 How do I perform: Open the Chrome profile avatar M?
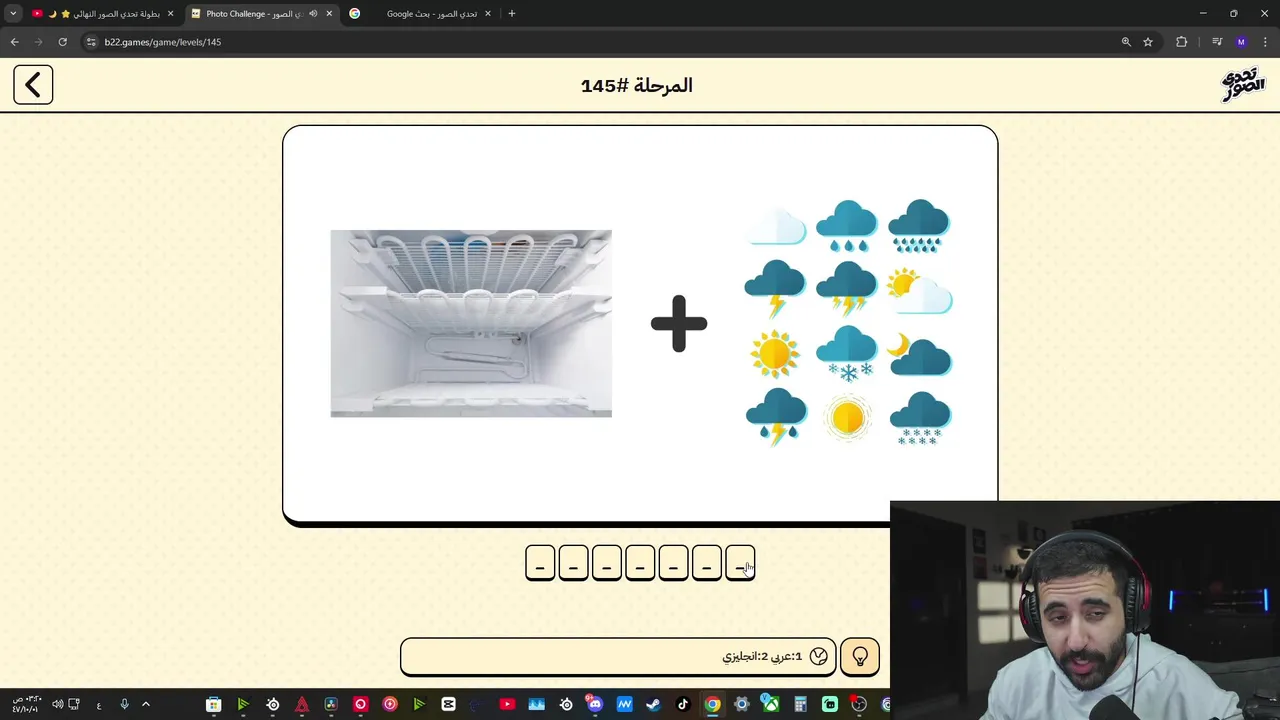[x=1241, y=42]
